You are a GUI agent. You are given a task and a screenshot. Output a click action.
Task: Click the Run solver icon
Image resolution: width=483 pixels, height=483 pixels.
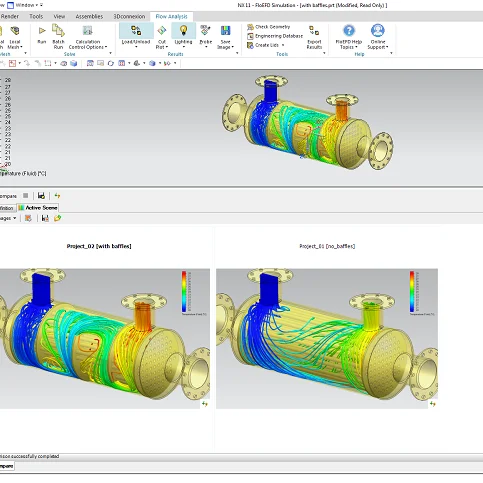coord(42,35)
